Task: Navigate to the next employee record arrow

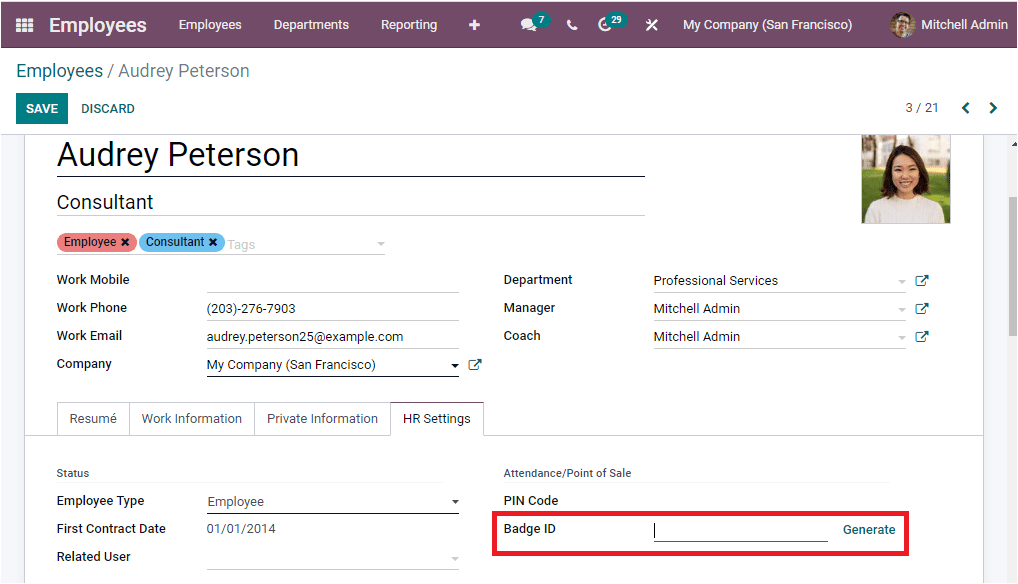Action: click(x=992, y=107)
